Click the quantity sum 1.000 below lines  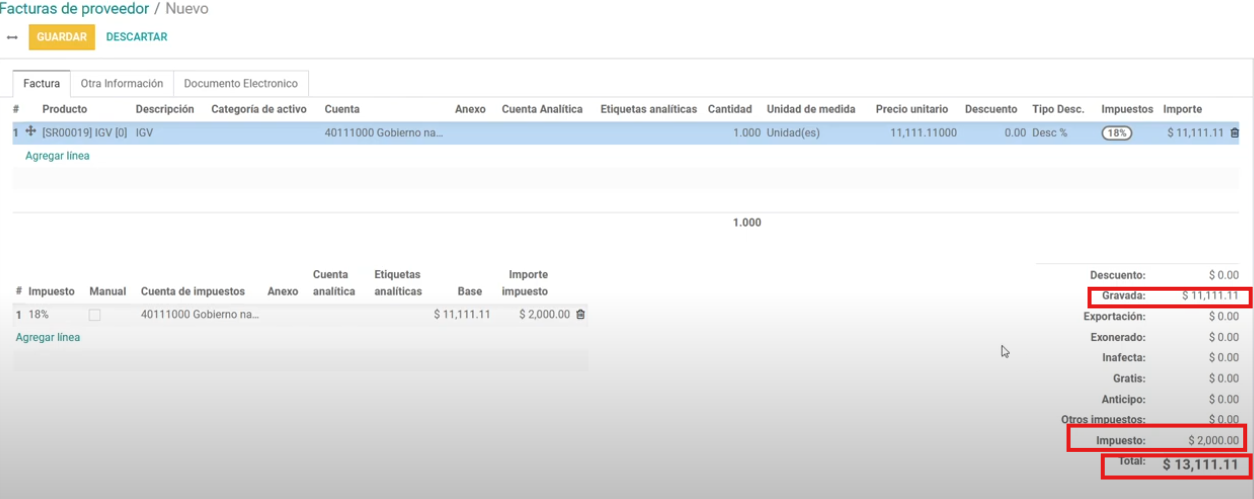(747, 222)
